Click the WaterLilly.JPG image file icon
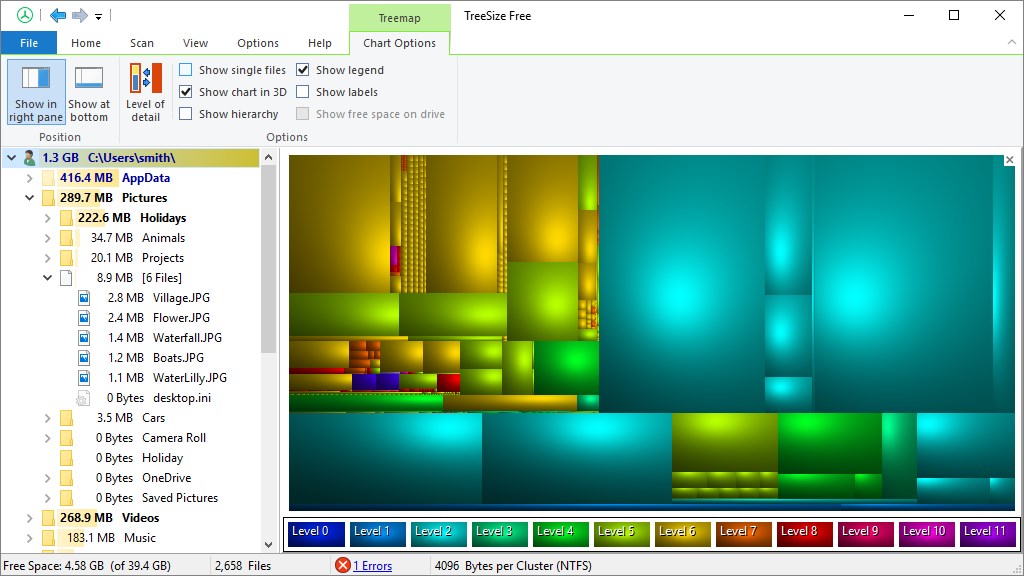Viewport: 1024px width, 576px height. pyautogui.click(x=84, y=378)
